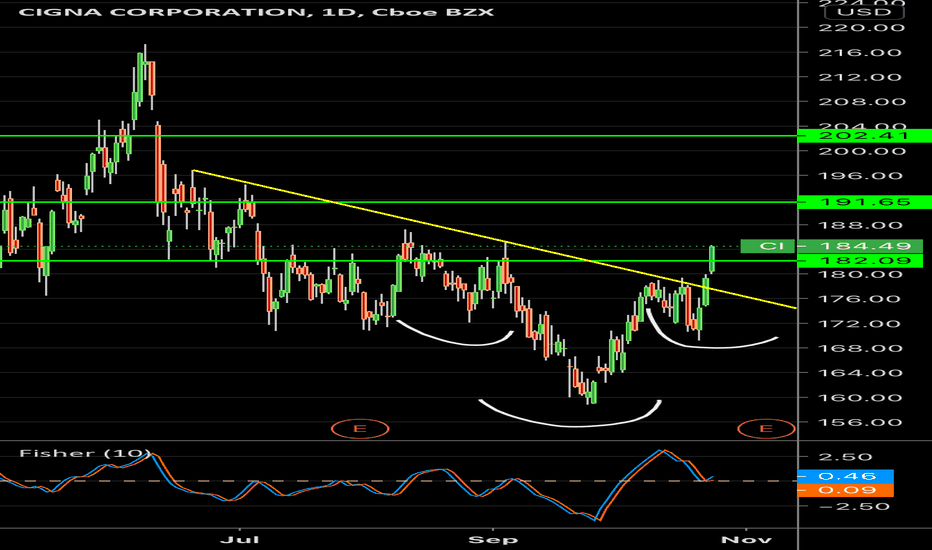Click the 156.00 price axis label
The width and height of the screenshot is (932, 550).
(861, 422)
